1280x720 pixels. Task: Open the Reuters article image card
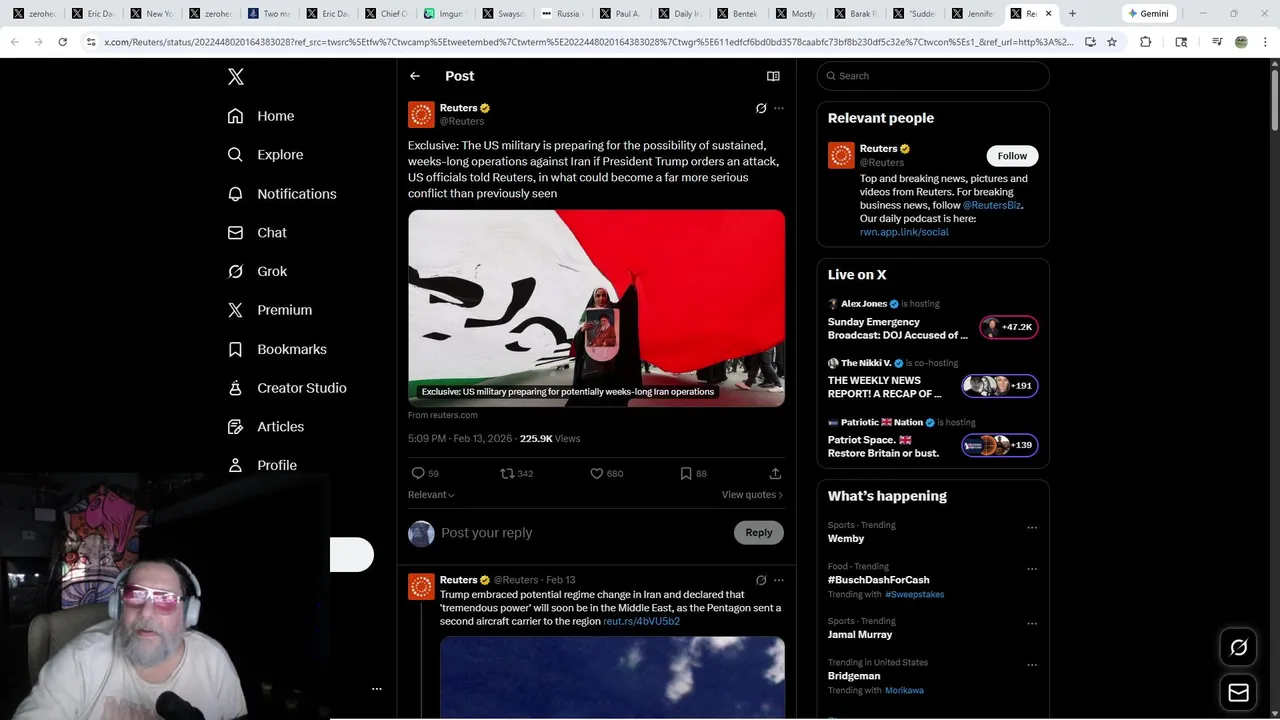click(596, 308)
